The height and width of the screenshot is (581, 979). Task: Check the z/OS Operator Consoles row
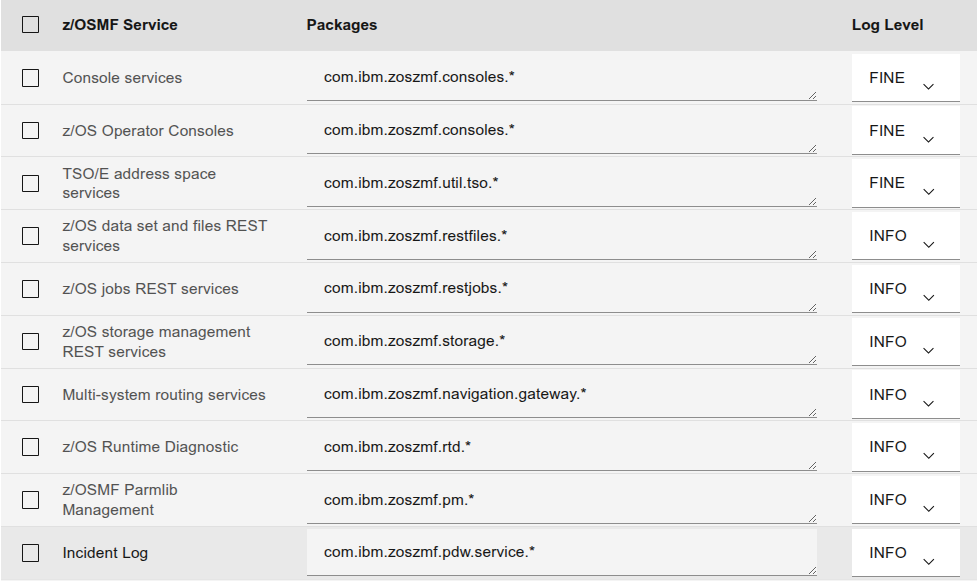(x=30, y=130)
